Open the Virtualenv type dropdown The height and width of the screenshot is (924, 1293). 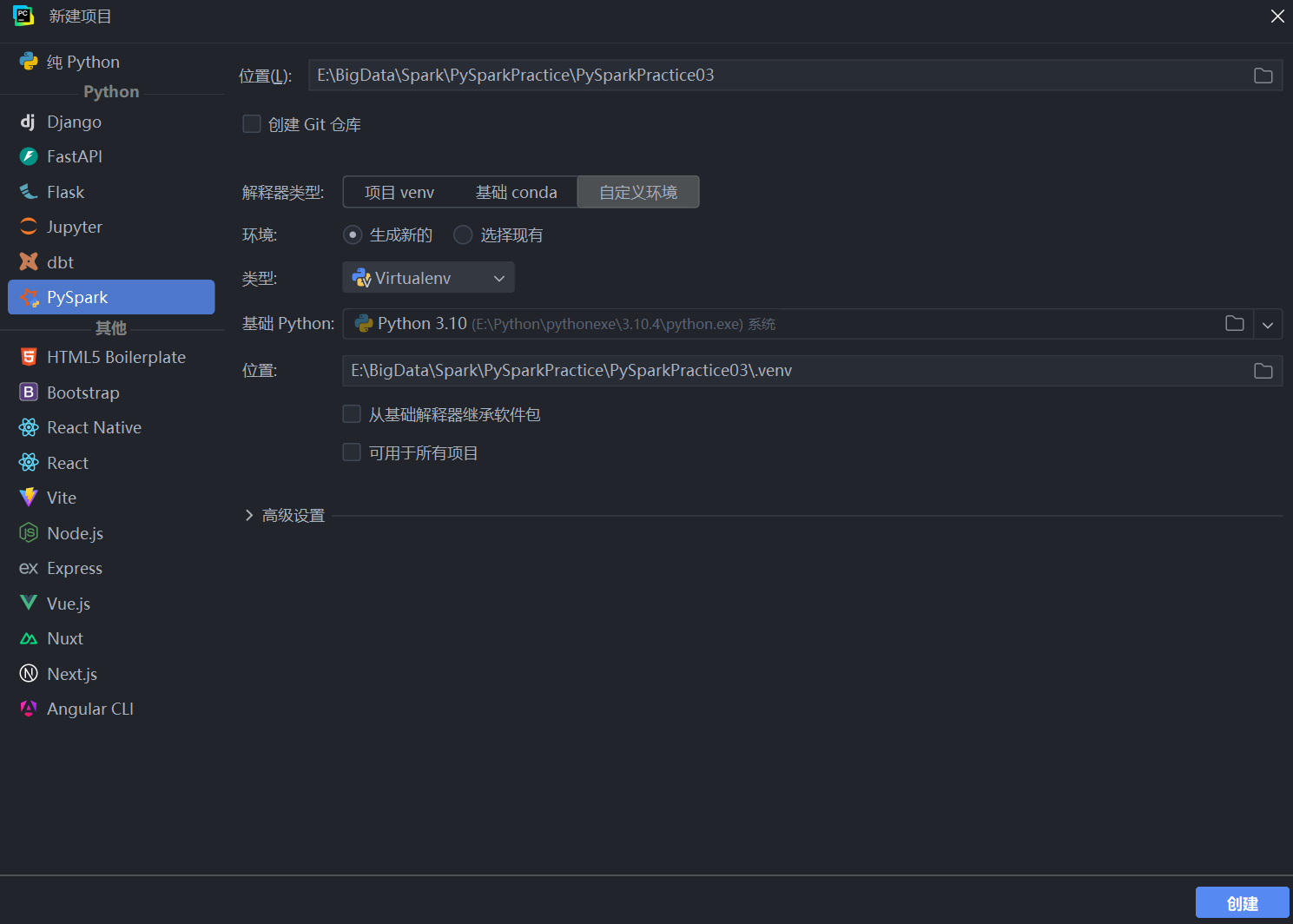pos(428,278)
